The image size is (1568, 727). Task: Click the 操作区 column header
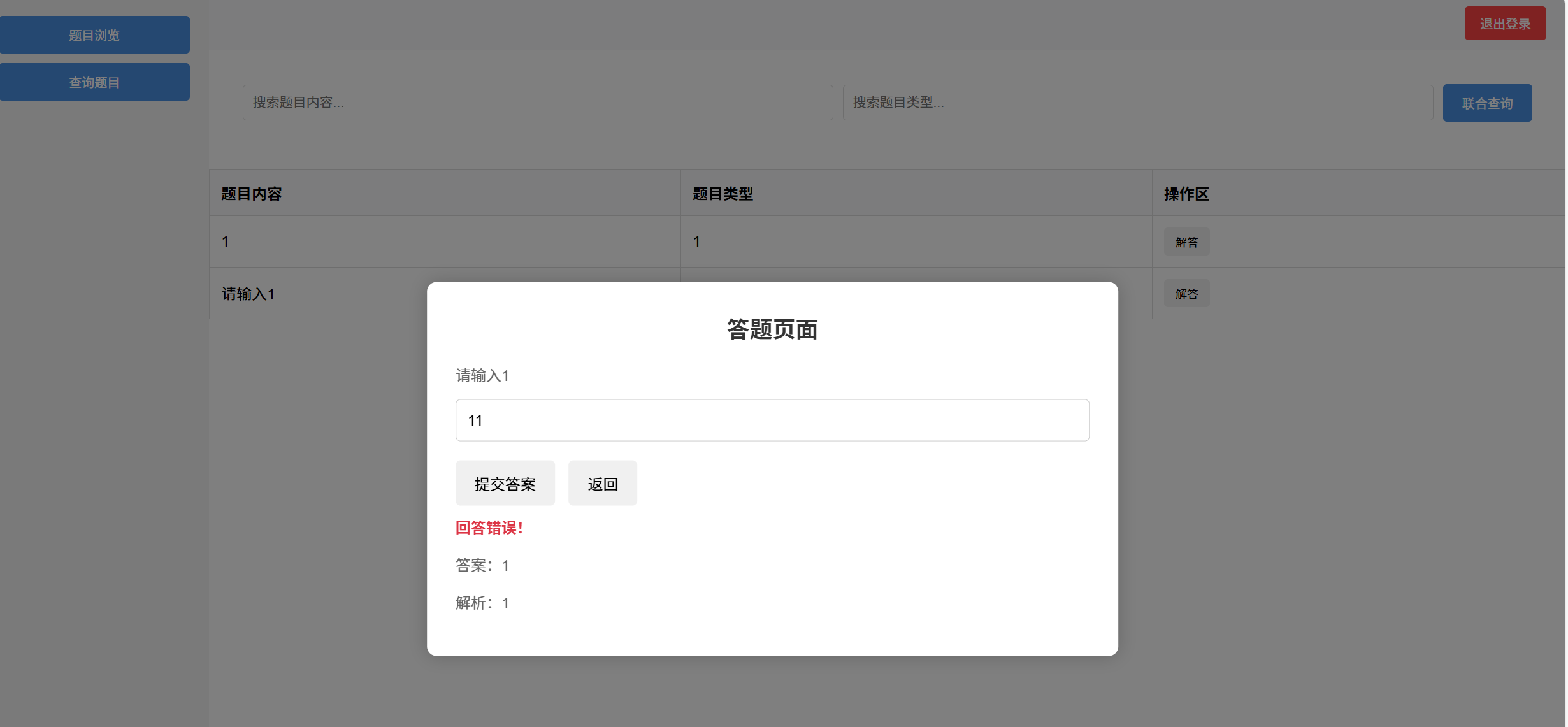tap(1186, 194)
